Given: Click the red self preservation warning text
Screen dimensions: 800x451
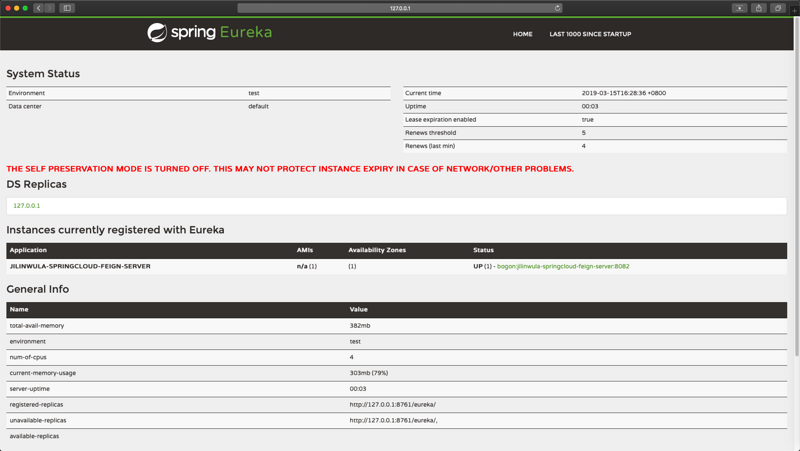Looking at the screenshot, I should 290,169.
